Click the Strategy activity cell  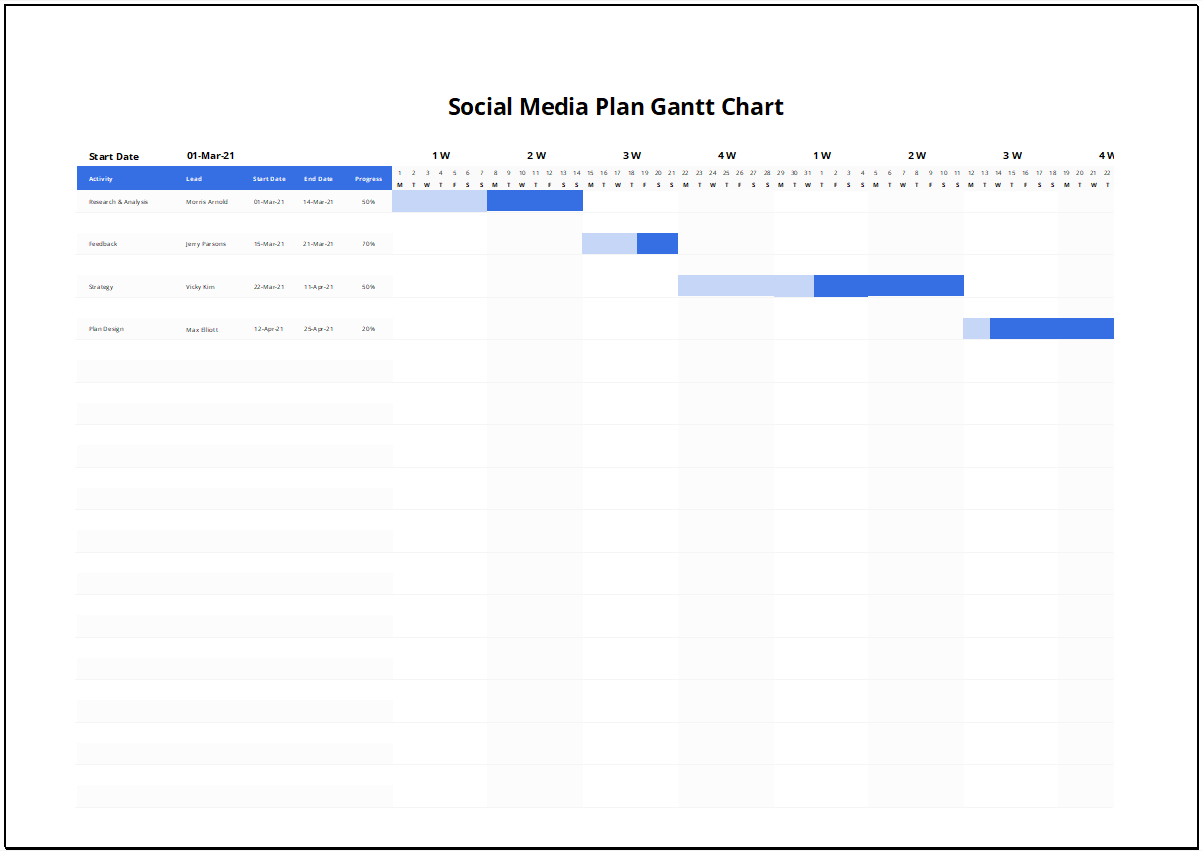pyautogui.click(x=101, y=287)
